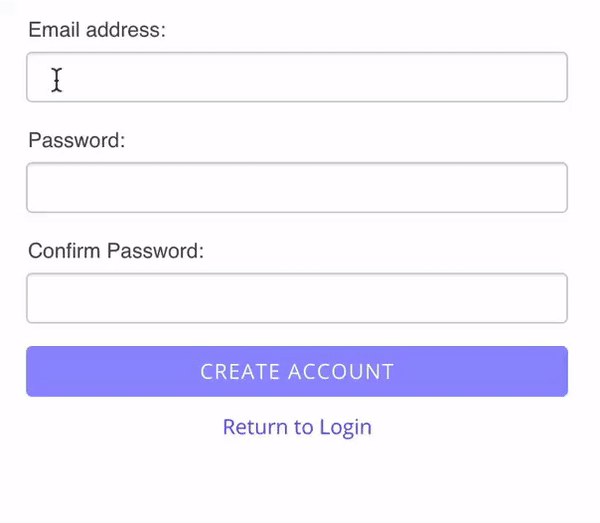Click the 'Password:' label text
The height and width of the screenshot is (523, 600).
pos(77,140)
